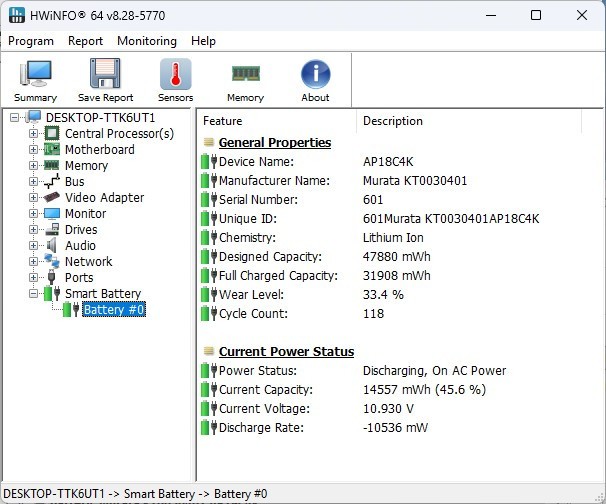The width and height of the screenshot is (606, 504).
Task: Click the Feature column header
Action: [x=277, y=121]
